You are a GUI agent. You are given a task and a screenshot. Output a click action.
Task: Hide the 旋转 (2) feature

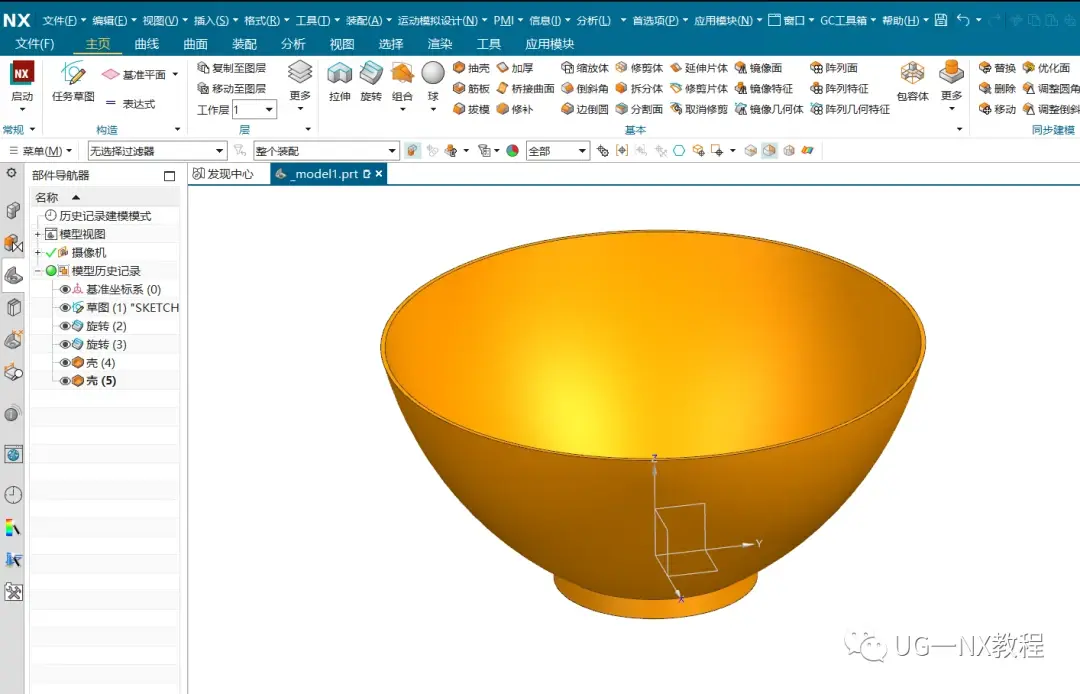coord(65,326)
